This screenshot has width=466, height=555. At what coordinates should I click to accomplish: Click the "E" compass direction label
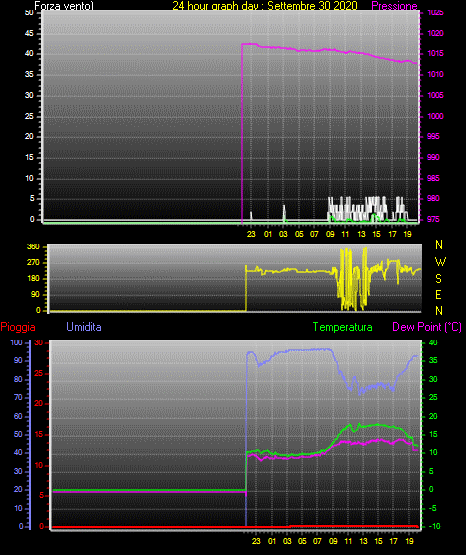coord(438,294)
